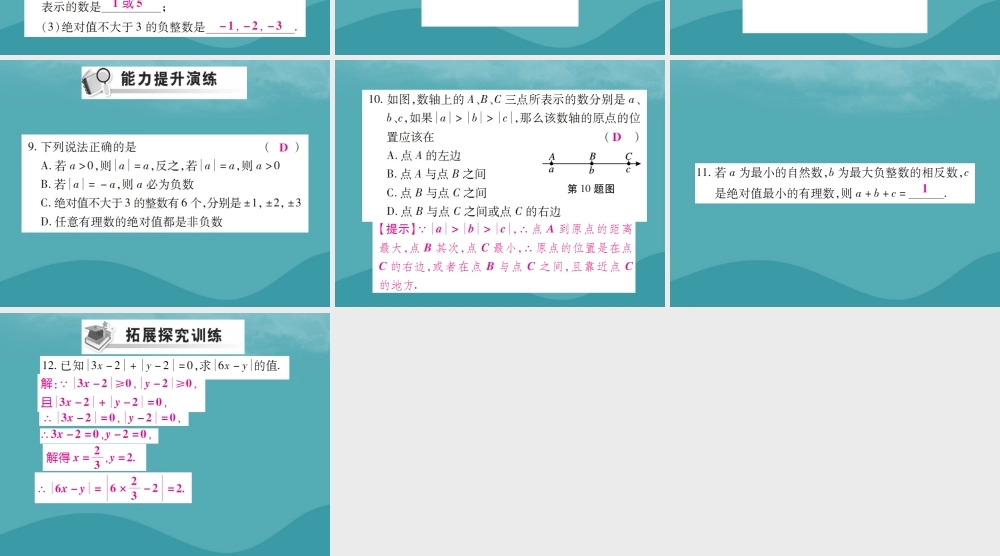Screen dimensions: 1000x556
Task: Click option A. 点 A 的左边
Action: click(423, 156)
